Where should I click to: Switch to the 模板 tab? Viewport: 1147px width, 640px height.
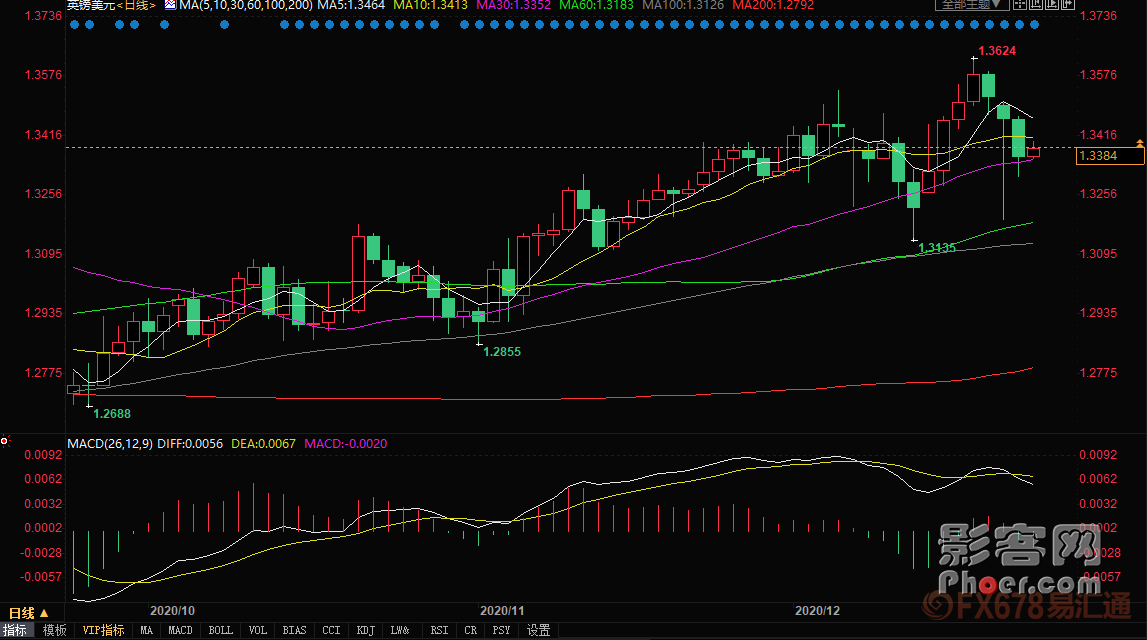point(54,630)
